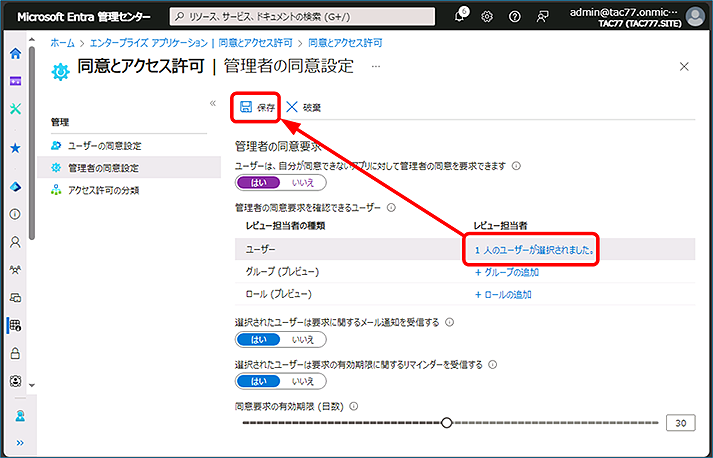Viewport: 713px width, 458px height.
Task: Open Favorites star icon in sidebar
Action: point(15,148)
